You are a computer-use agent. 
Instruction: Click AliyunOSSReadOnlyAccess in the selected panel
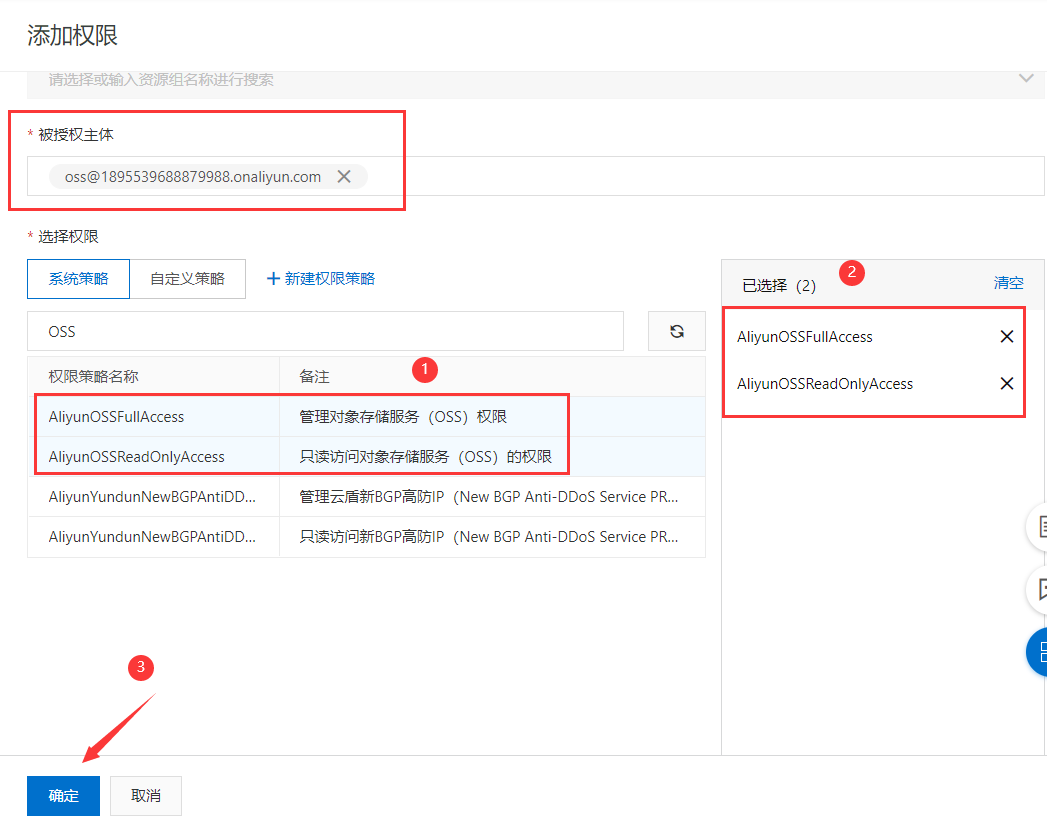pos(825,383)
